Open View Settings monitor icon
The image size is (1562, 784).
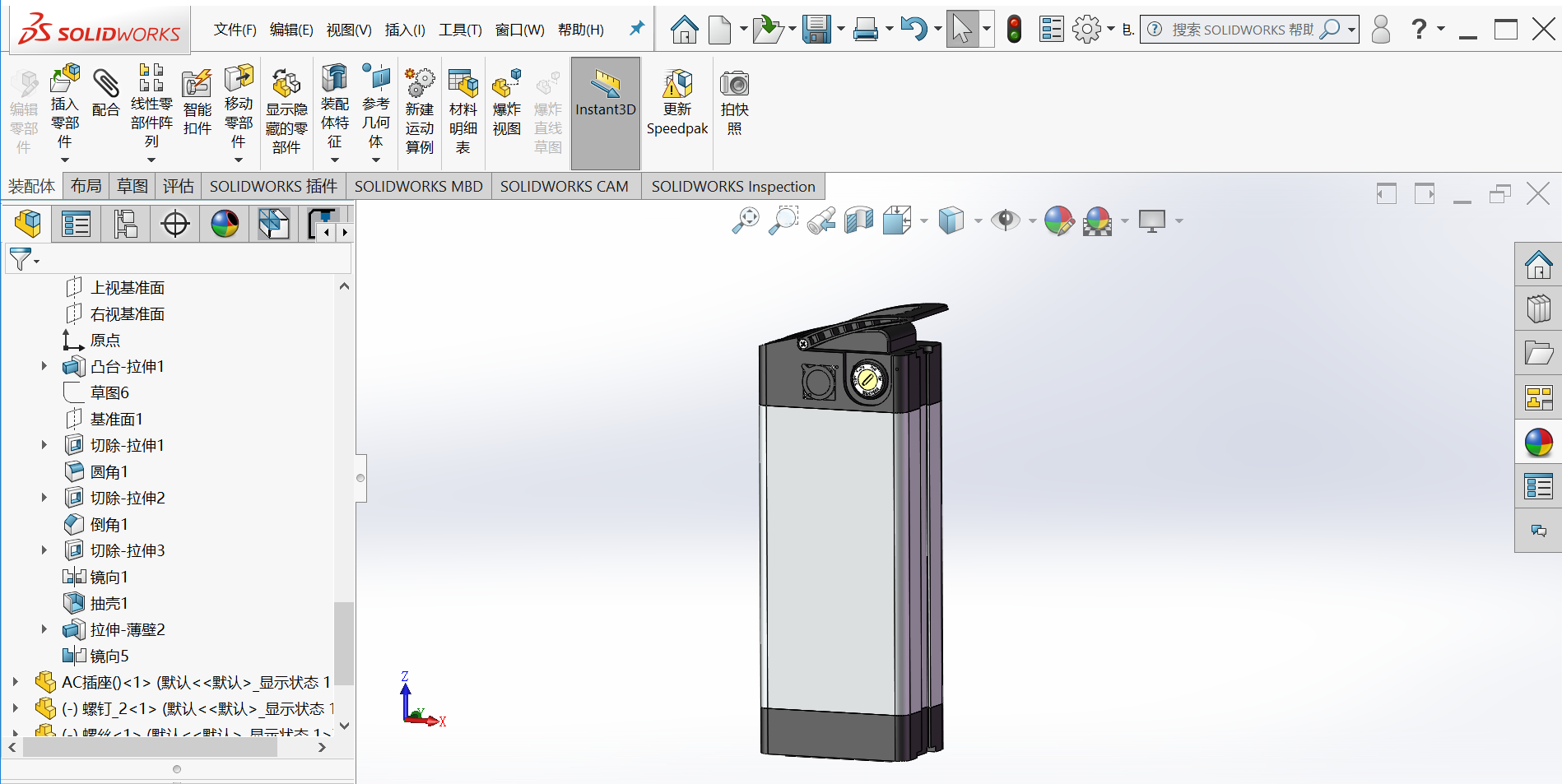pyautogui.click(x=1152, y=220)
